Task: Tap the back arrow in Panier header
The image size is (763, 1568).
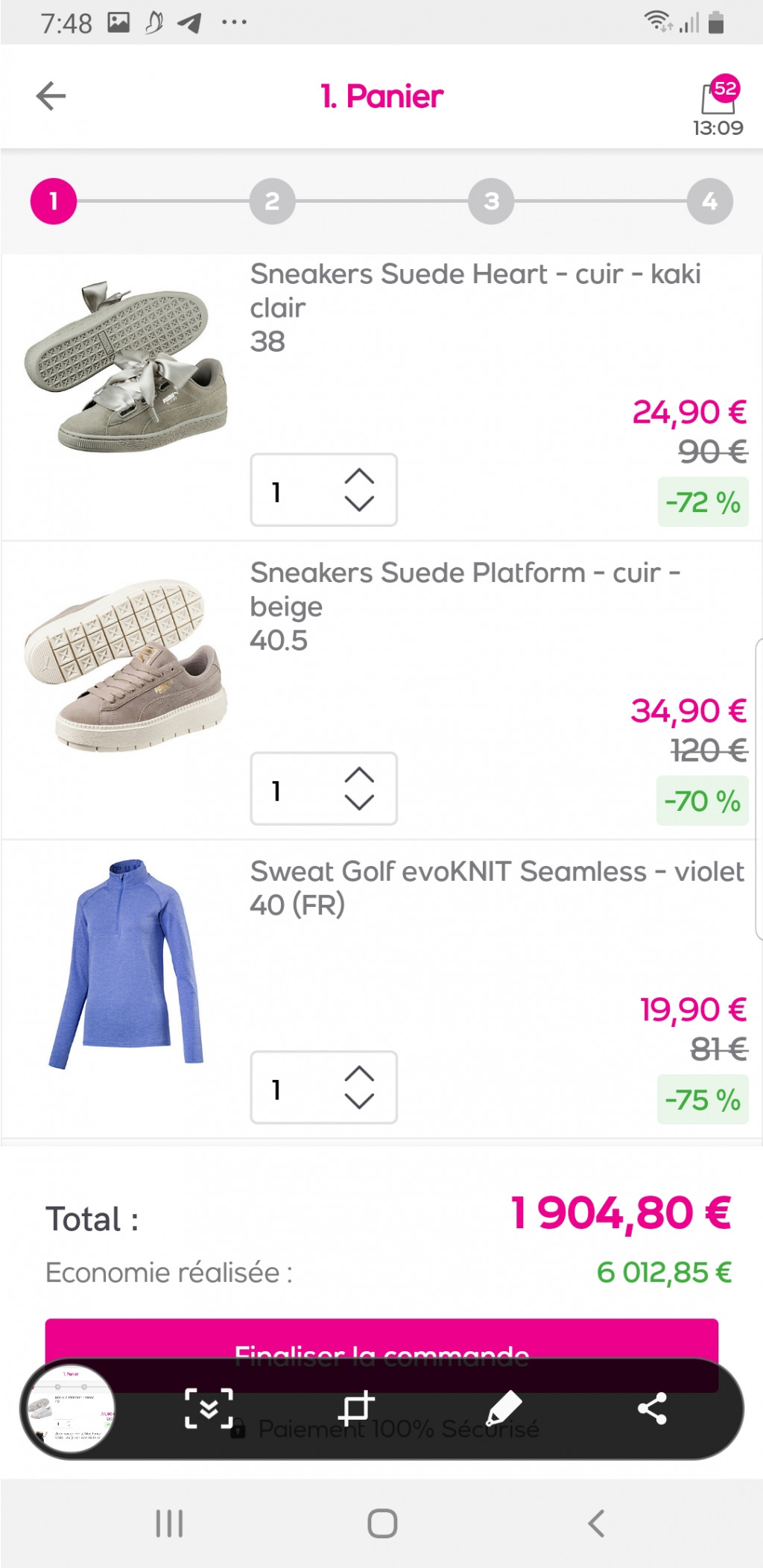Action: 51,96
